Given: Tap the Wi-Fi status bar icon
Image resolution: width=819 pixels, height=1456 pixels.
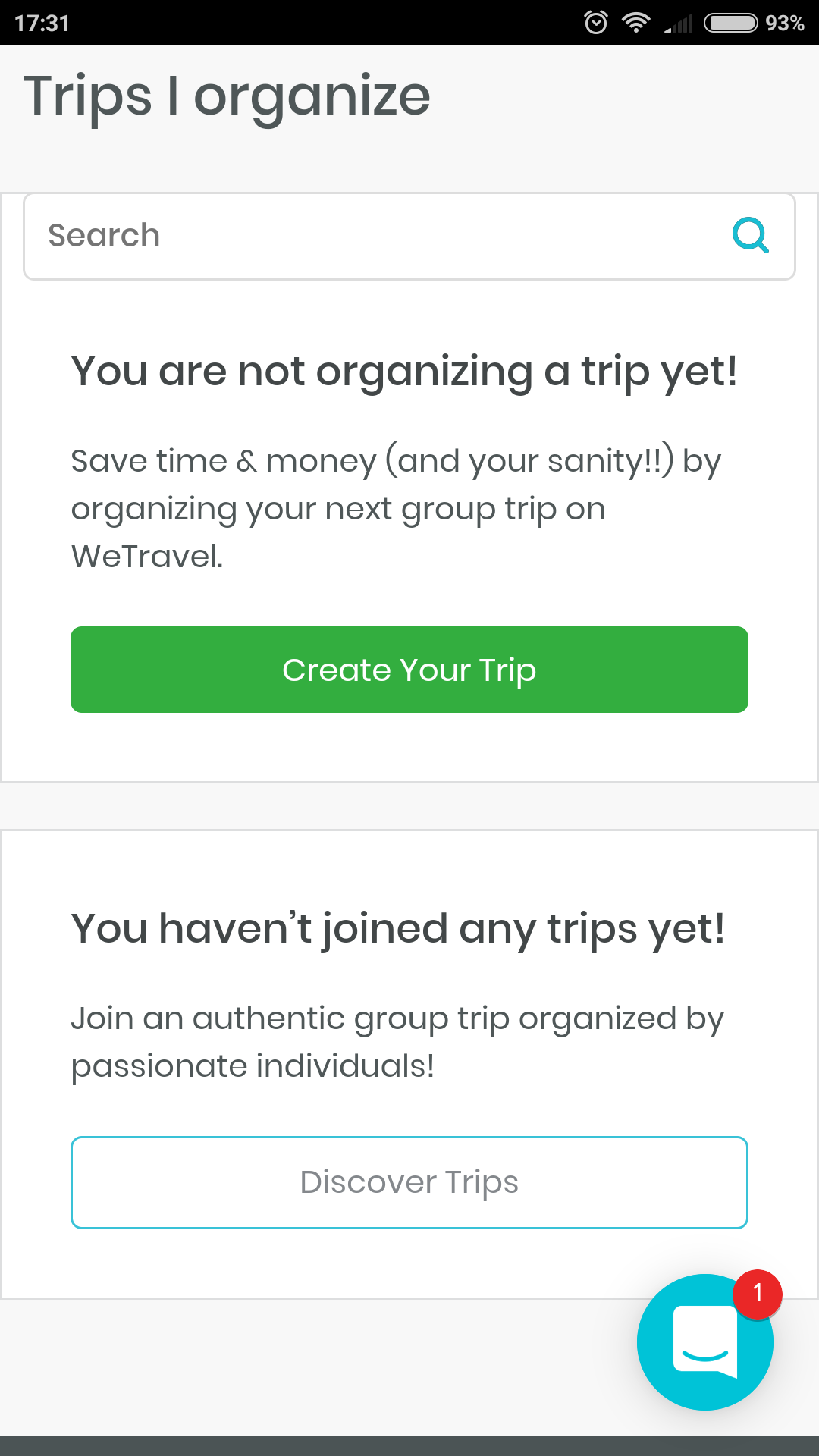Looking at the screenshot, I should 635,23.
